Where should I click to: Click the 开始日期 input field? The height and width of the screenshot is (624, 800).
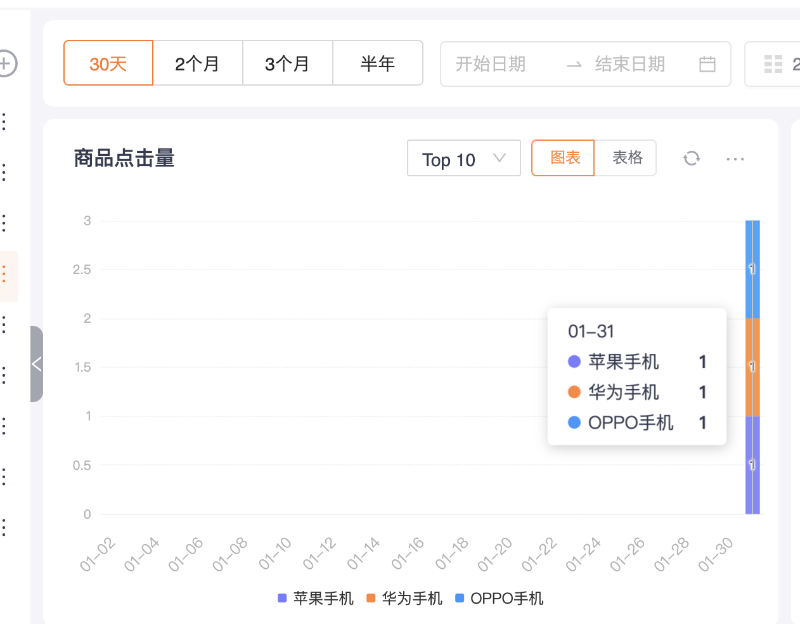[x=491, y=64]
